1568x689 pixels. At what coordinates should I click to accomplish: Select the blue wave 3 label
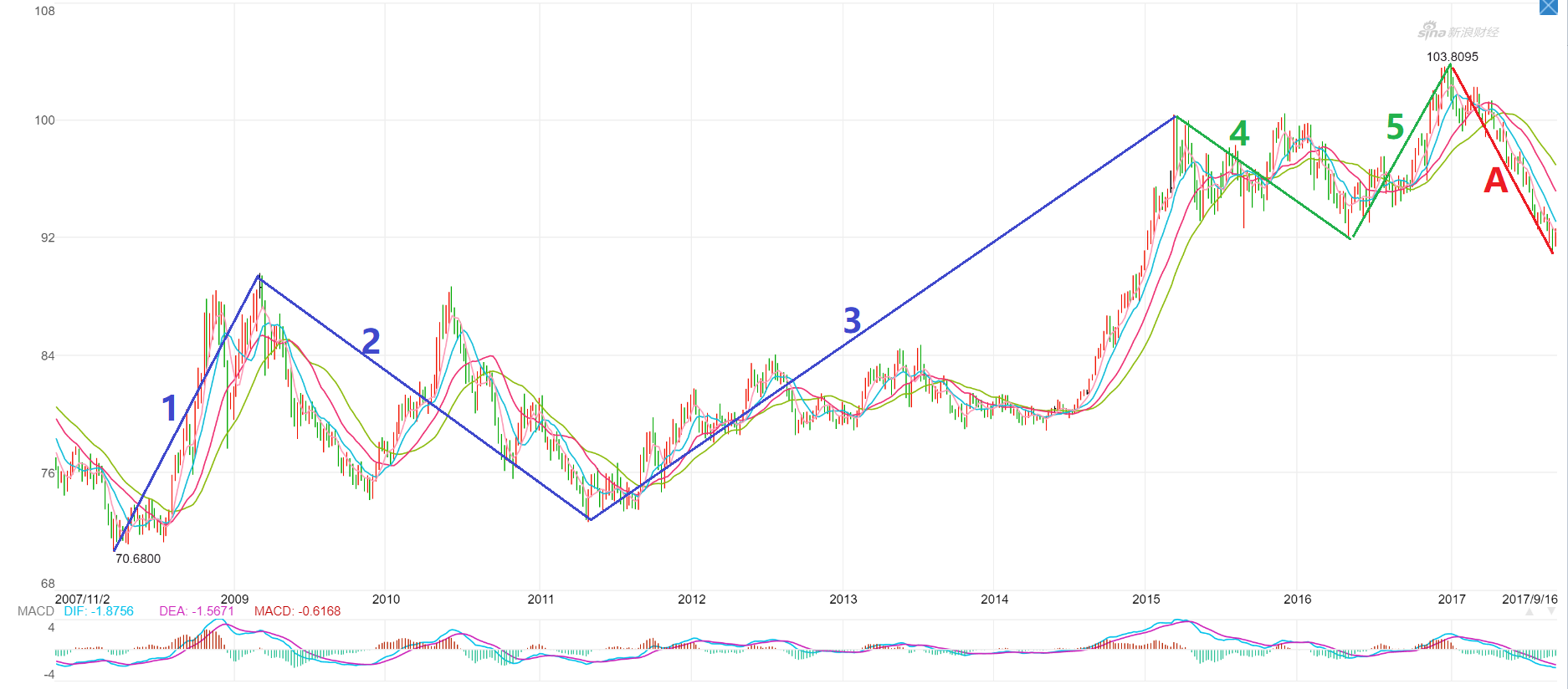[x=852, y=320]
